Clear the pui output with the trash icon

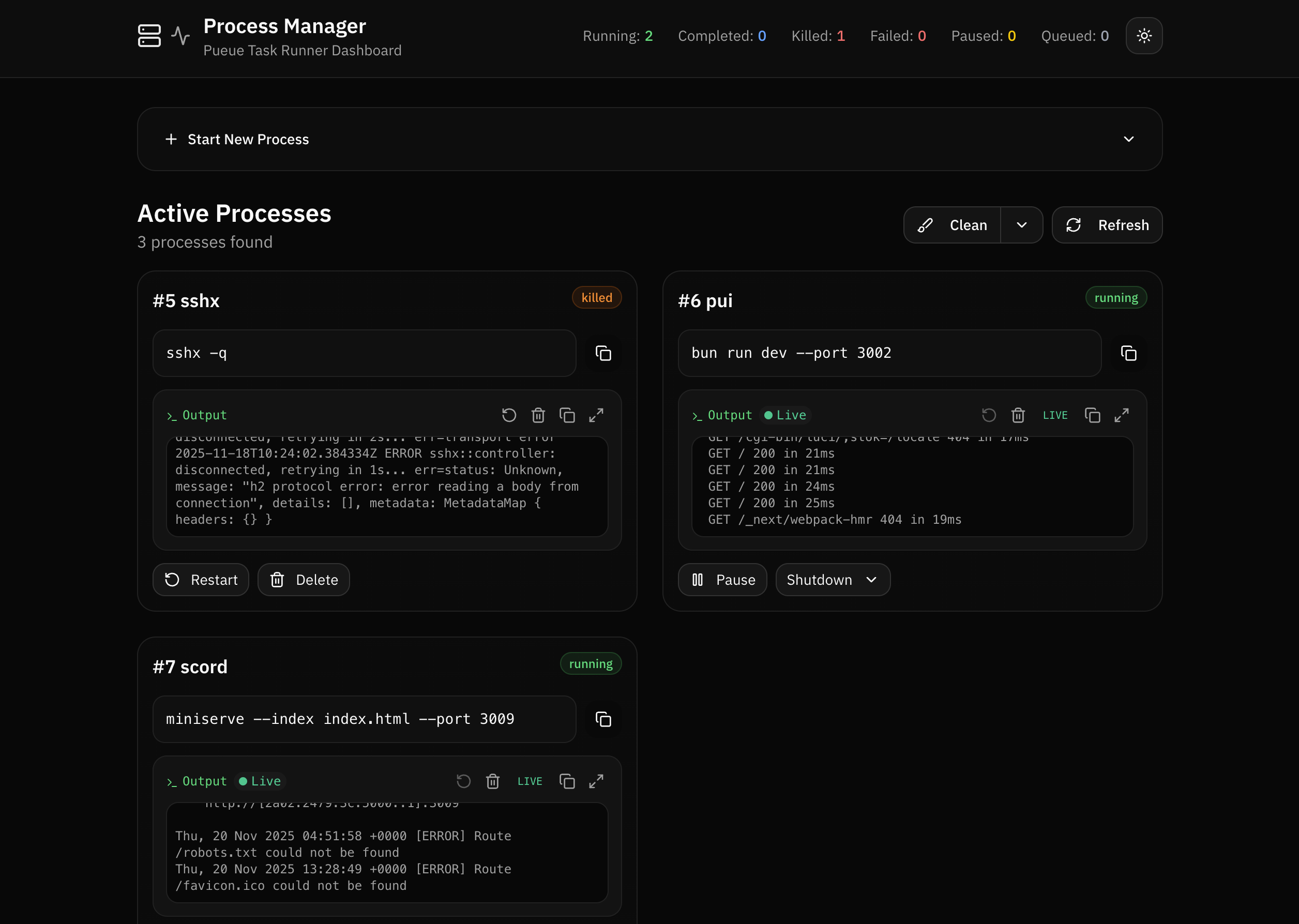pos(1017,415)
